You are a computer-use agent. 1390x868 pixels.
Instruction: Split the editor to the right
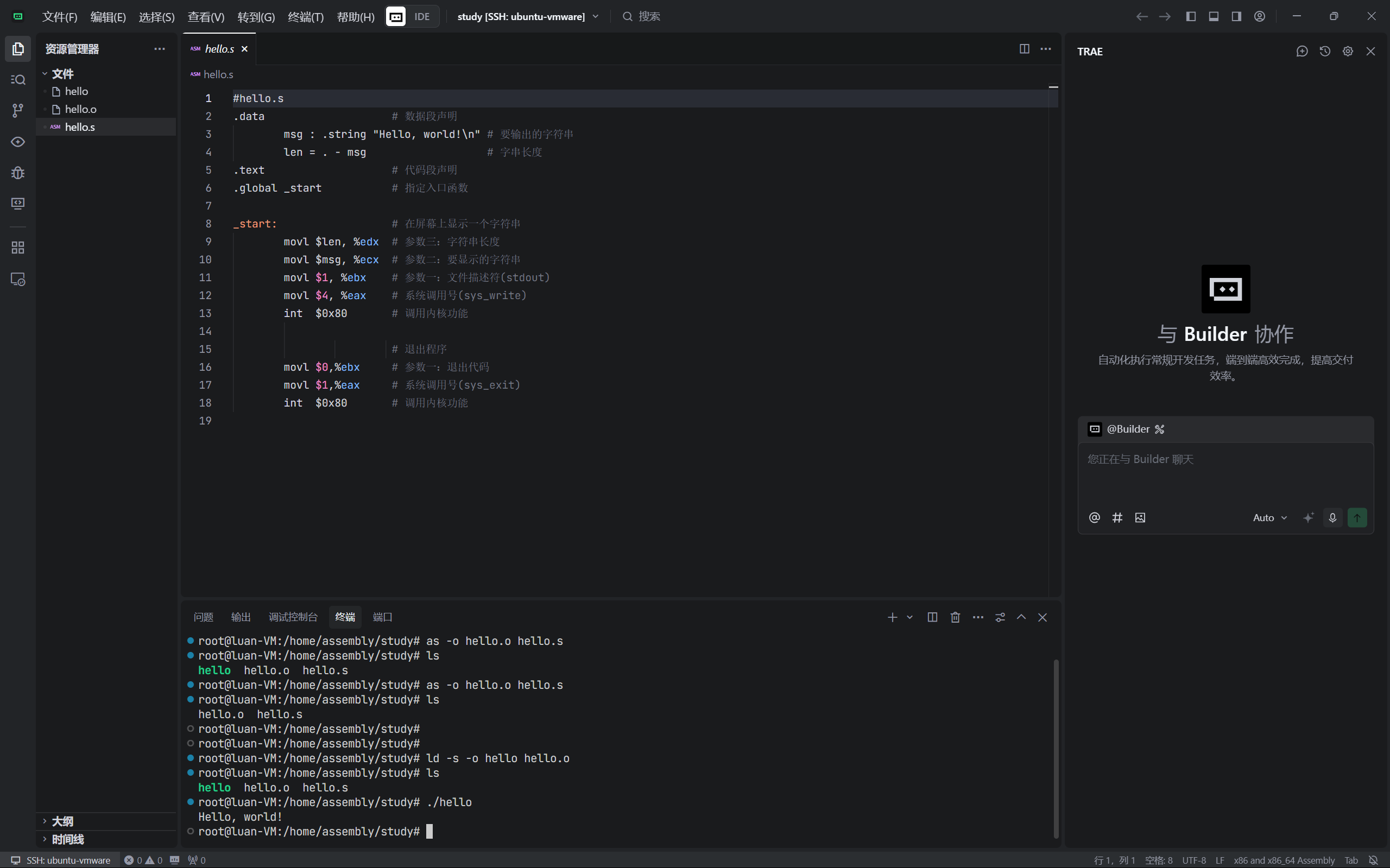pos(1023,49)
